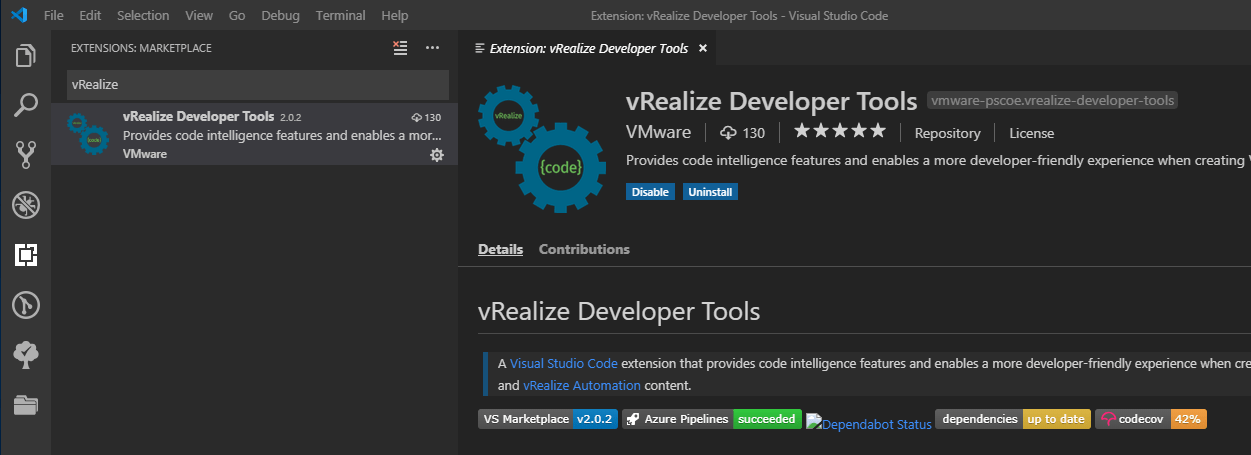Open the File menu

pos(54,16)
